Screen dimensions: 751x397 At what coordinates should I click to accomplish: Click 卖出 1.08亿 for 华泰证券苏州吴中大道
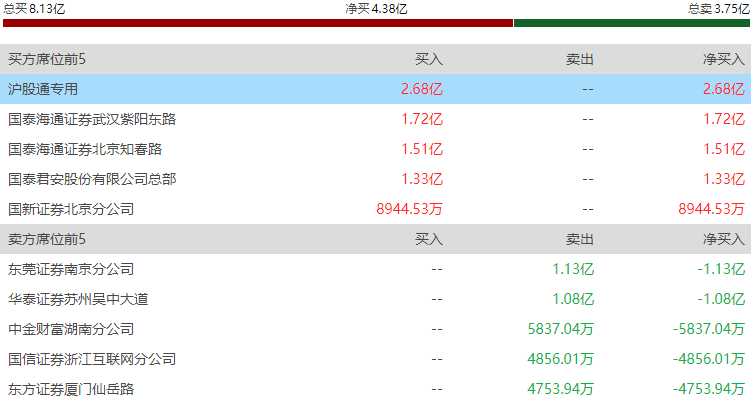coord(573,299)
